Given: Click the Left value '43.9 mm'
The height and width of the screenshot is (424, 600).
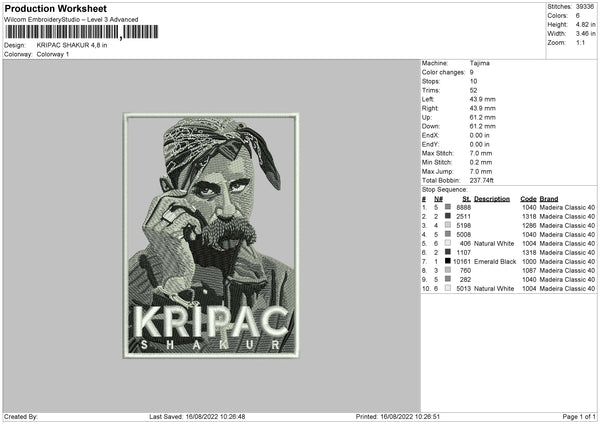Looking at the screenshot, I should 483,99.
